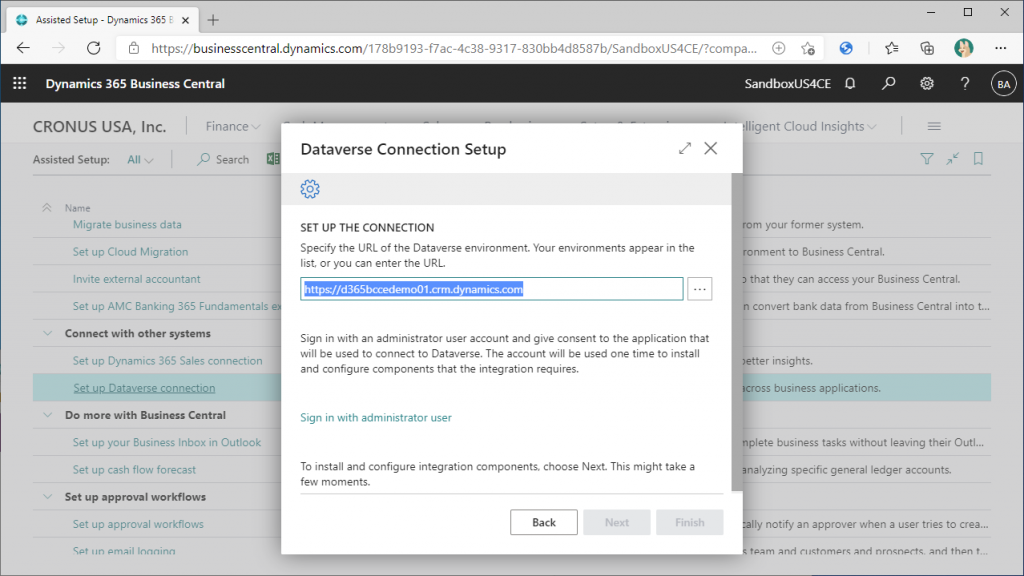The height and width of the screenshot is (576, 1024).
Task: Collapse all groups arrow beside Name
Action: (46, 208)
